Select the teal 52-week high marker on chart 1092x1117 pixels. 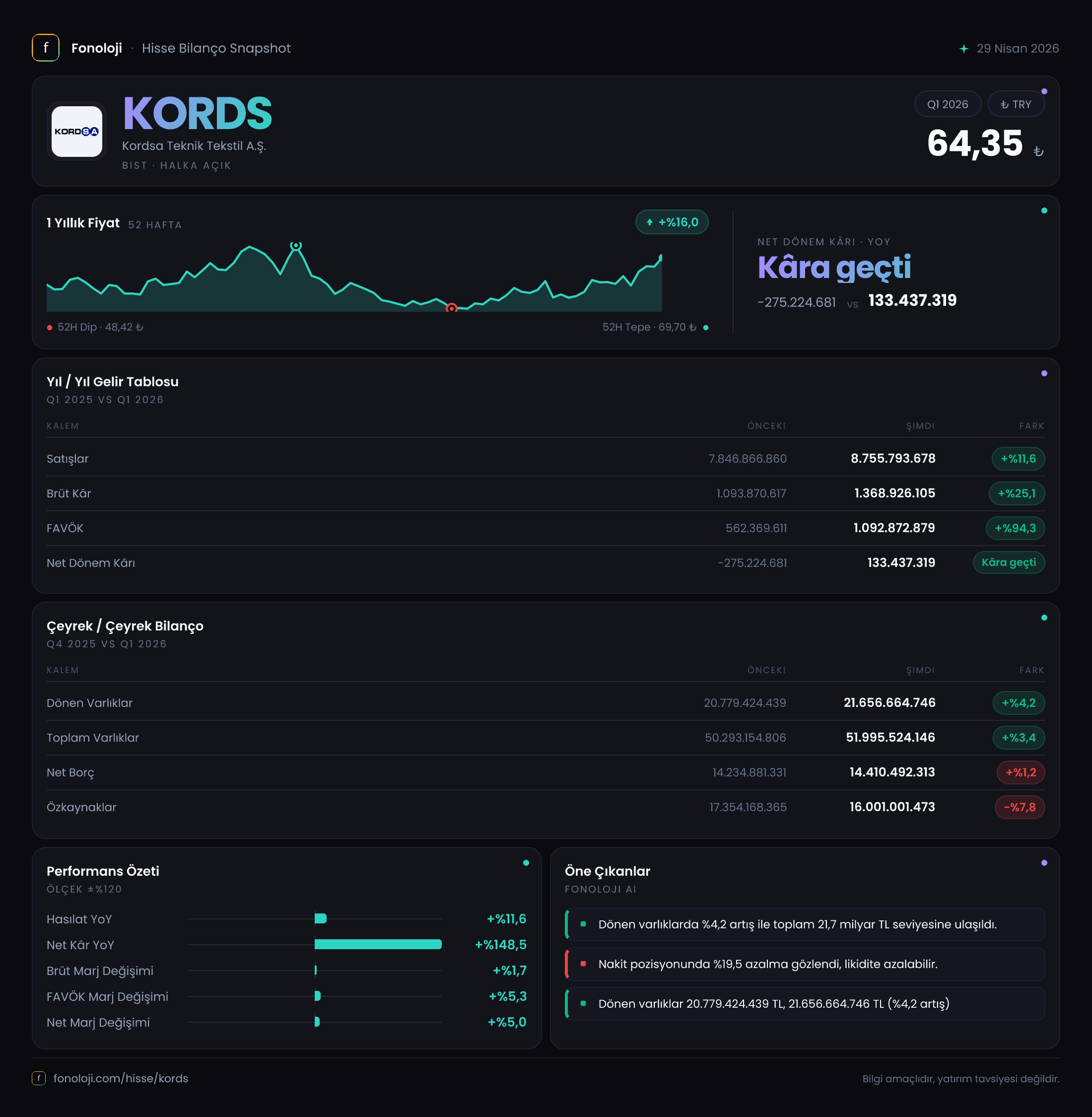295,246
